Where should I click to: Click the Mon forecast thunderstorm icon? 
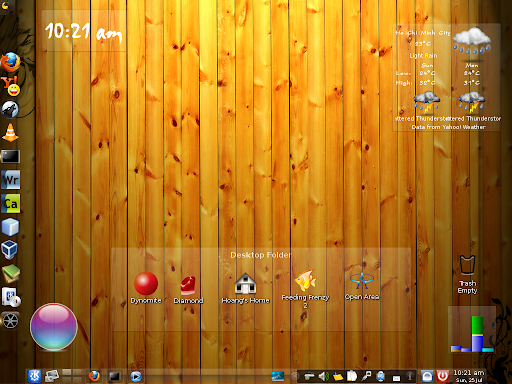point(471,102)
